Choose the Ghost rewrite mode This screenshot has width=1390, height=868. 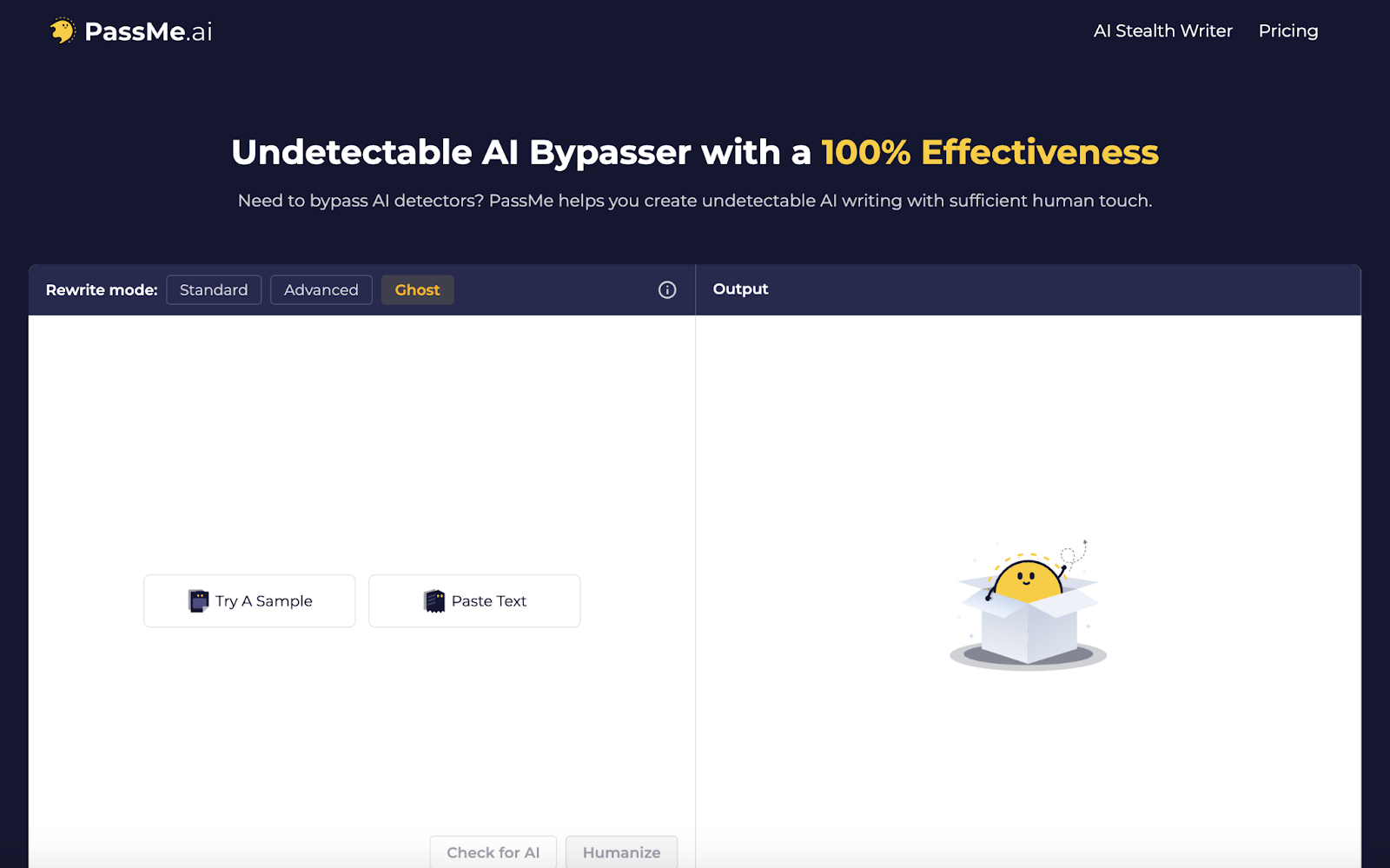pyautogui.click(x=417, y=290)
